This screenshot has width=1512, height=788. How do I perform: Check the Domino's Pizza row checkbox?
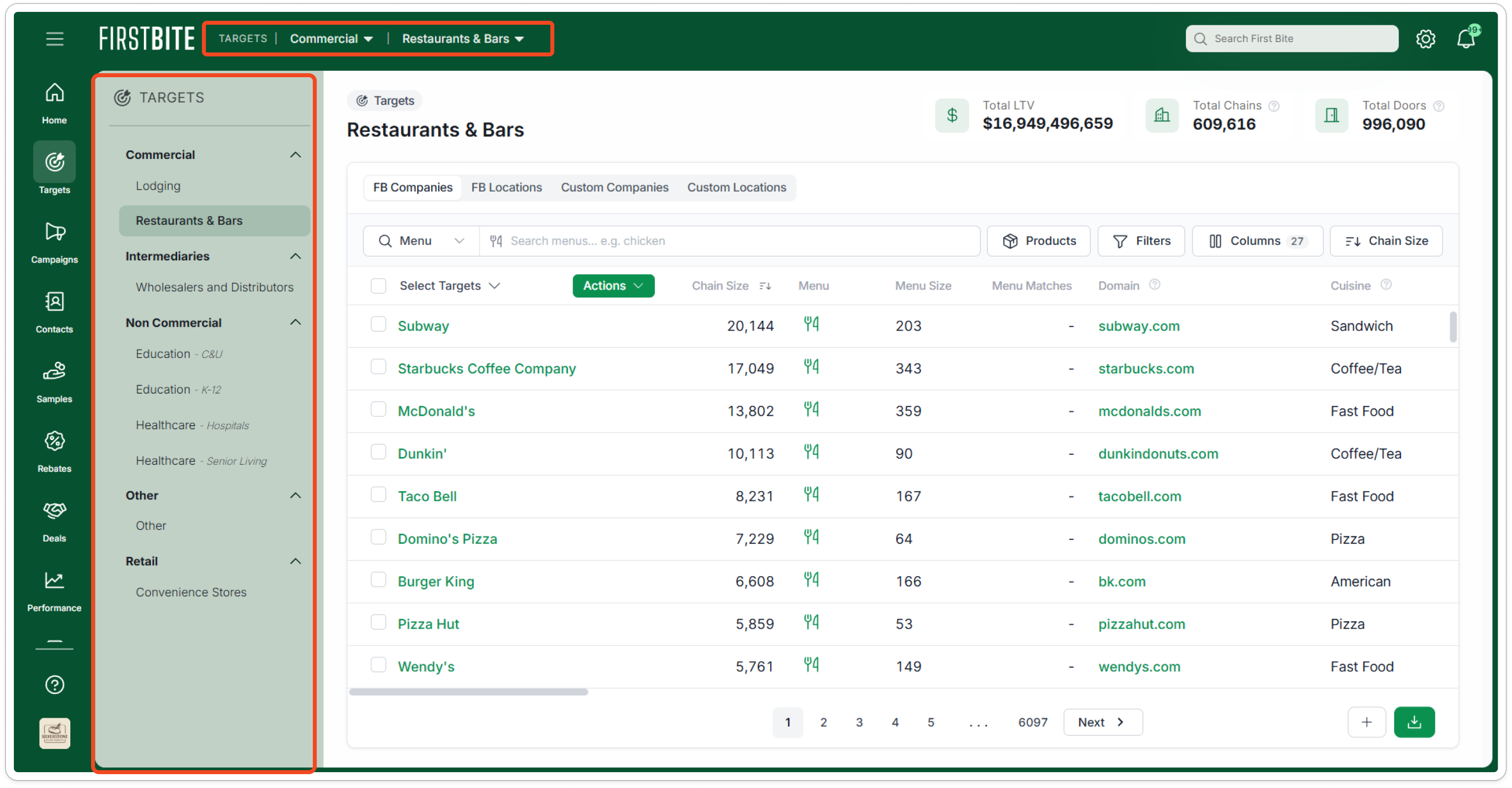[379, 537]
